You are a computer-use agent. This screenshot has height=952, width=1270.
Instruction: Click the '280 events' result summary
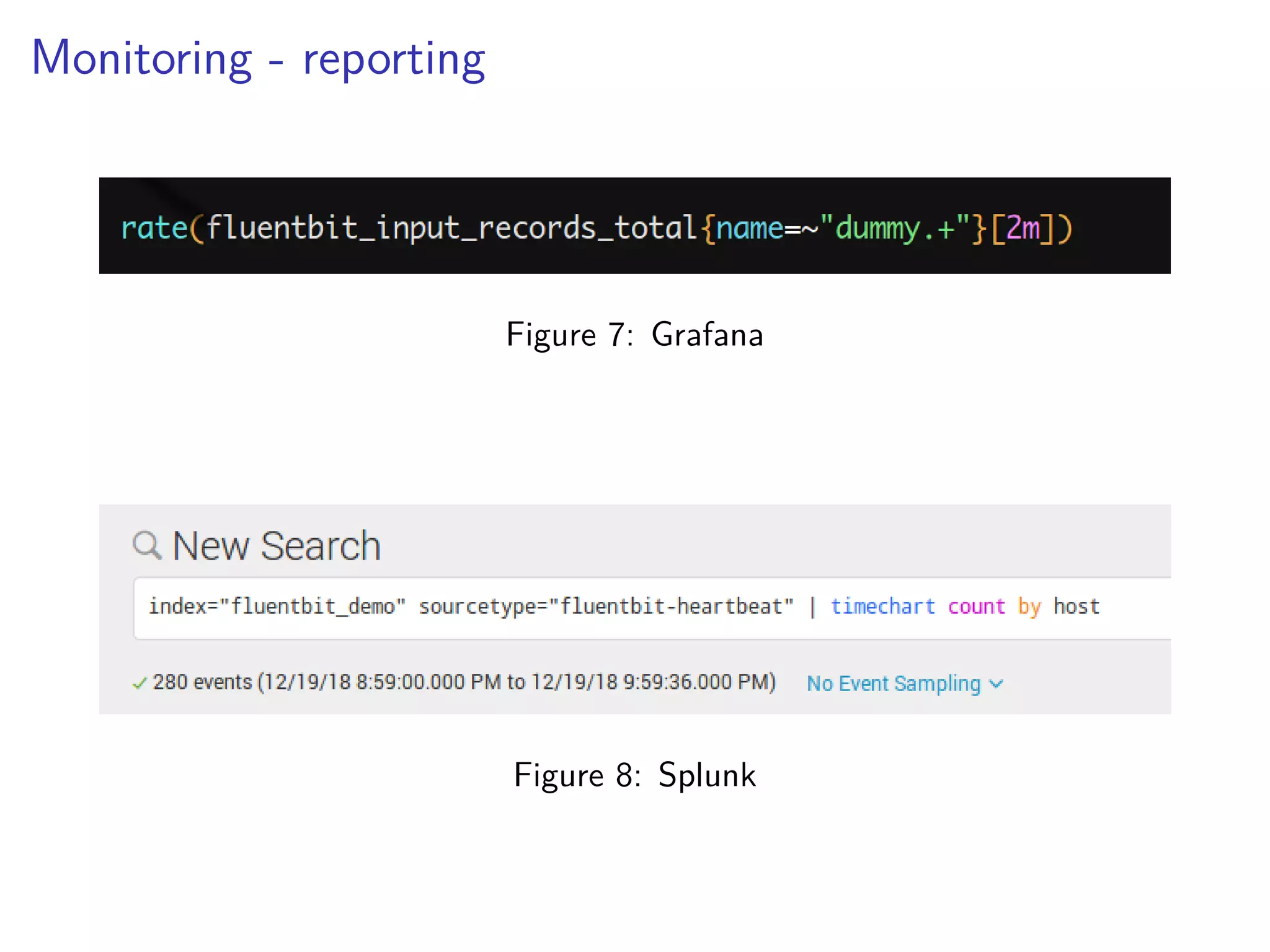[x=464, y=682]
